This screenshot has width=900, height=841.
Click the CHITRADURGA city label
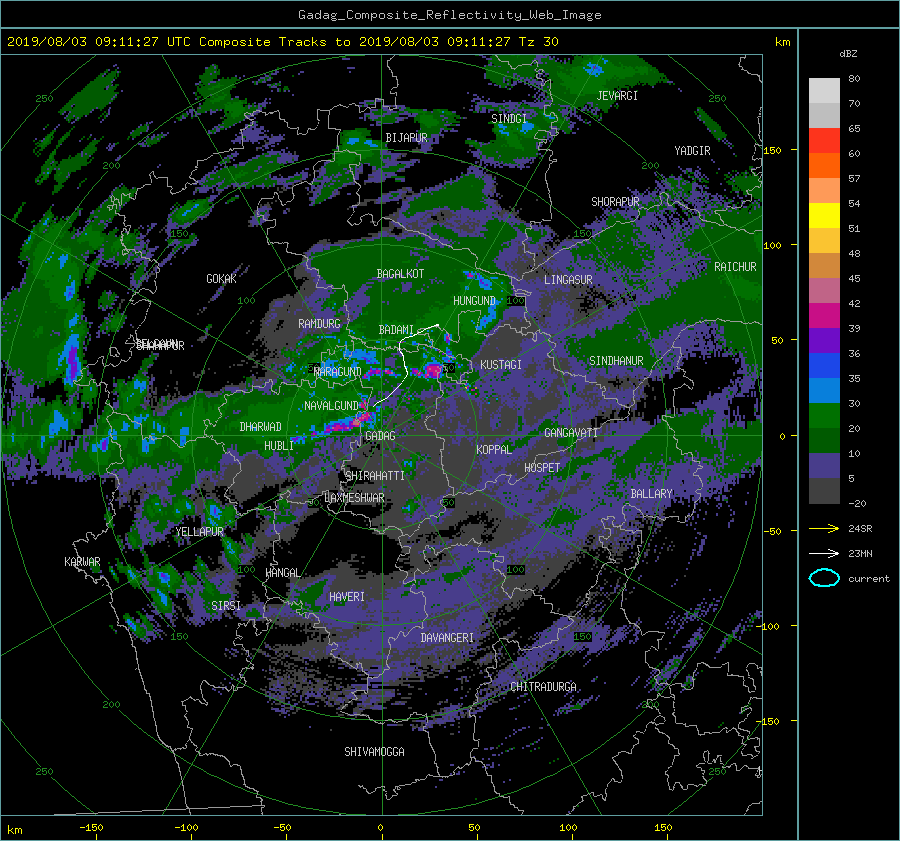[x=543, y=687]
